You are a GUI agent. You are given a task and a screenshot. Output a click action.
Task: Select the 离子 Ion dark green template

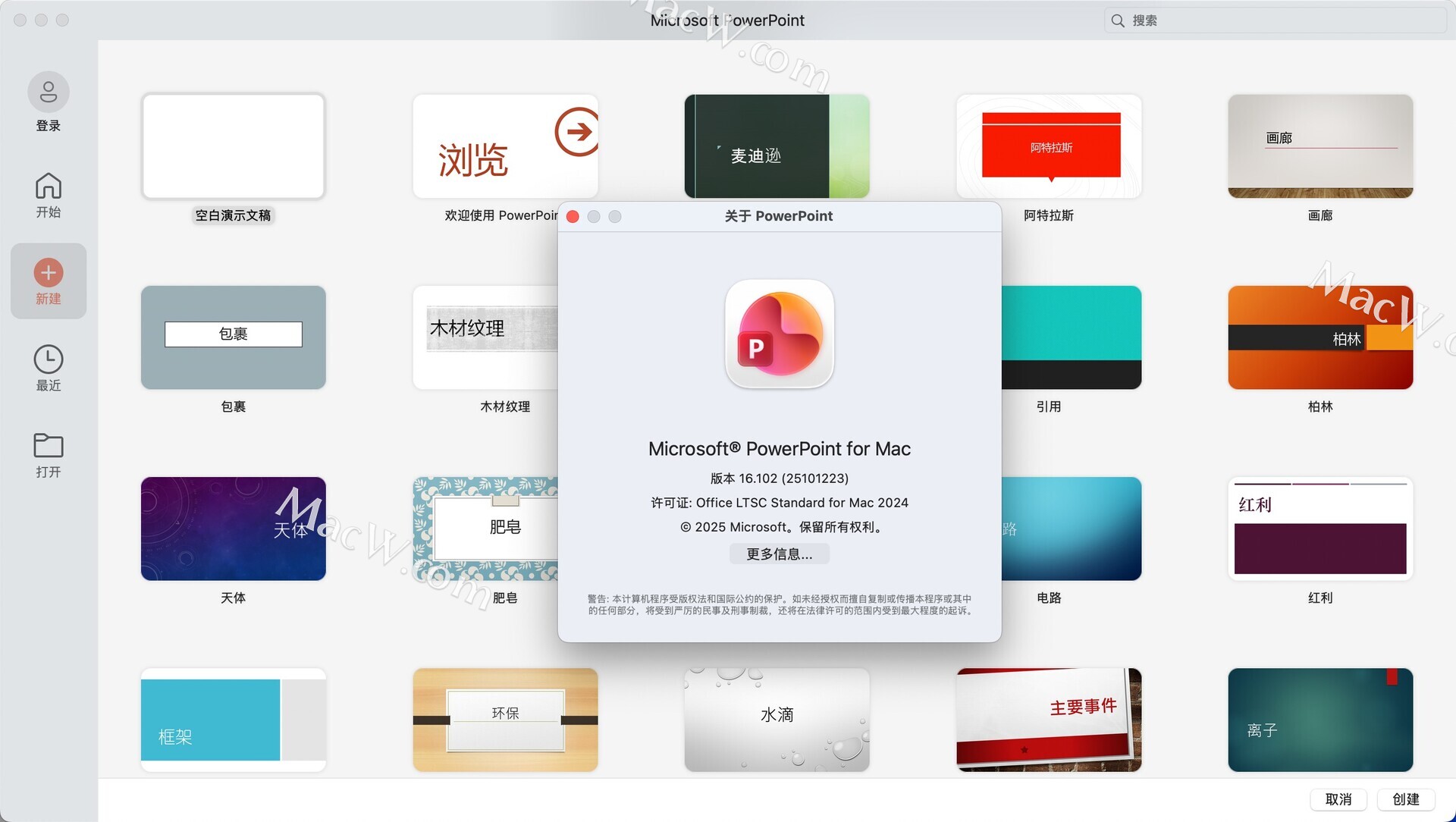pos(1320,720)
